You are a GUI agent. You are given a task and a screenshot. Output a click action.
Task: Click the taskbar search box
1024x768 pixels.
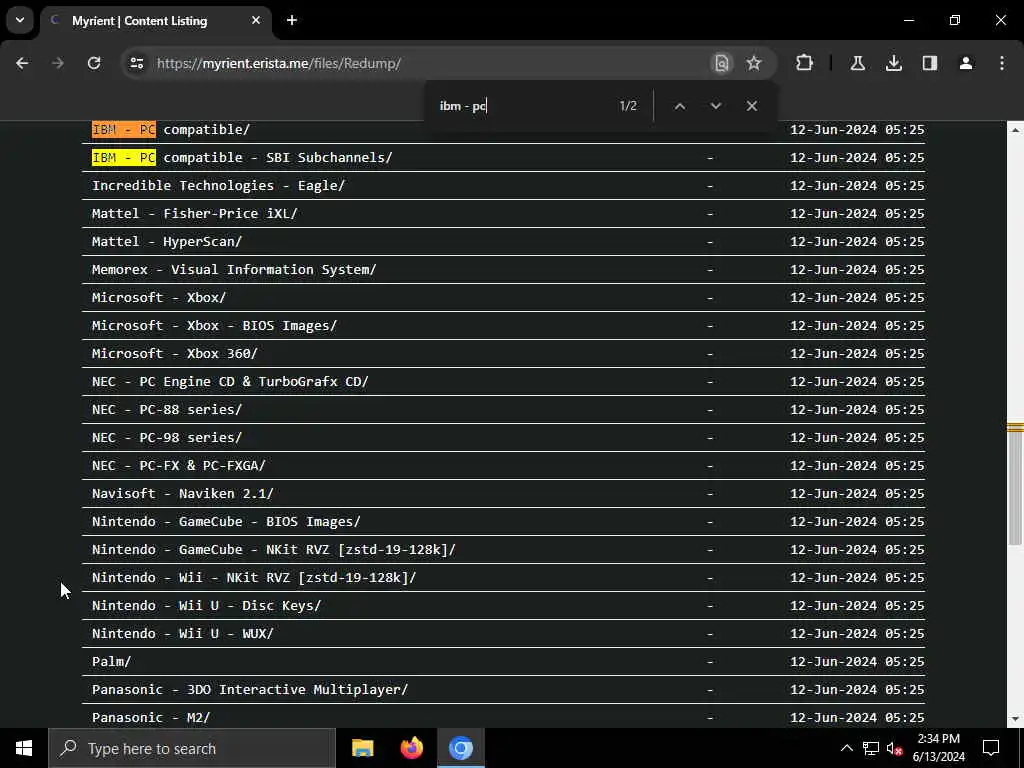coord(191,748)
